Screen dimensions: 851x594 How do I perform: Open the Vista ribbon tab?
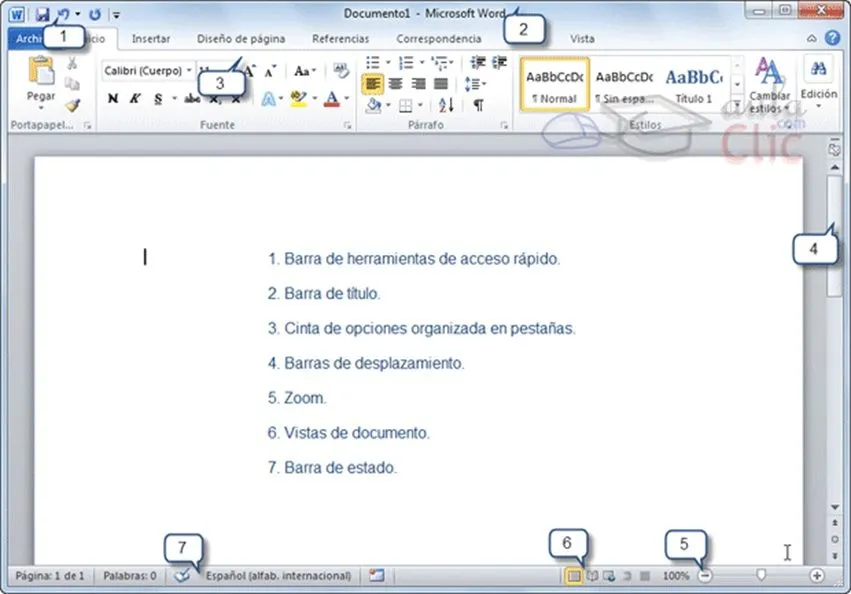582,39
